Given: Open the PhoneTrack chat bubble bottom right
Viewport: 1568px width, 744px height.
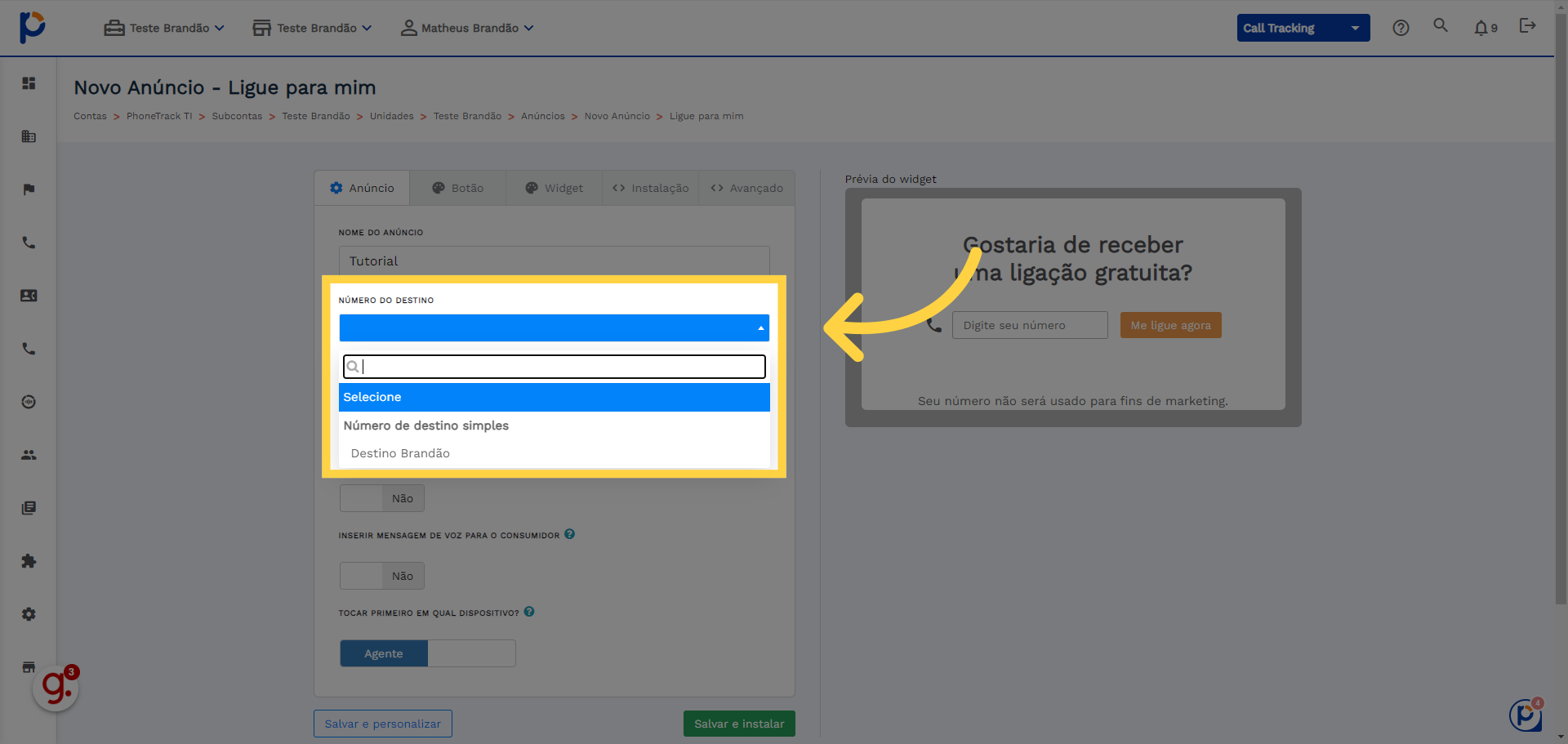Looking at the screenshot, I should point(1526,715).
